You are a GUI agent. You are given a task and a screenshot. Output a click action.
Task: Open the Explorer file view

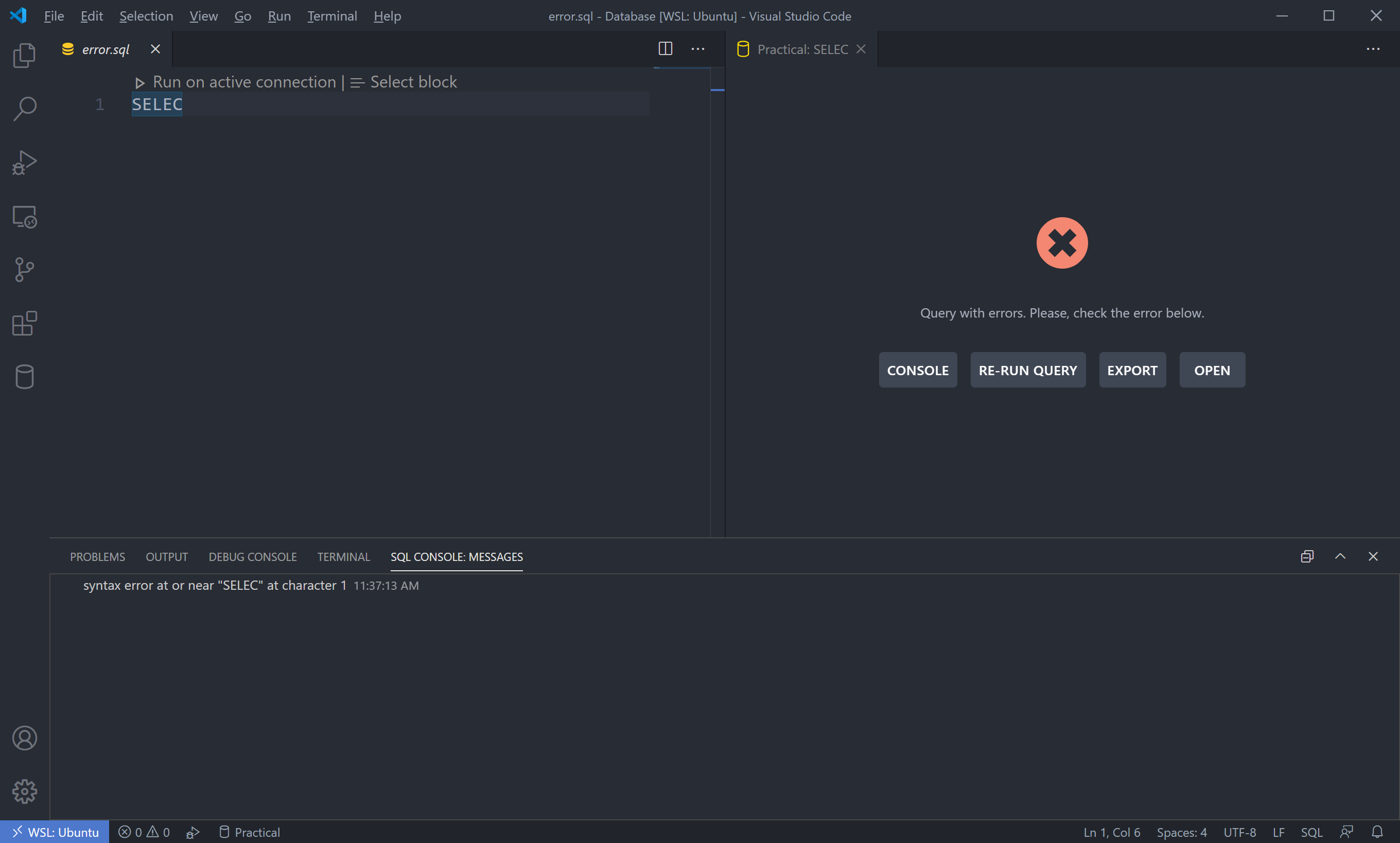(24, 55)
